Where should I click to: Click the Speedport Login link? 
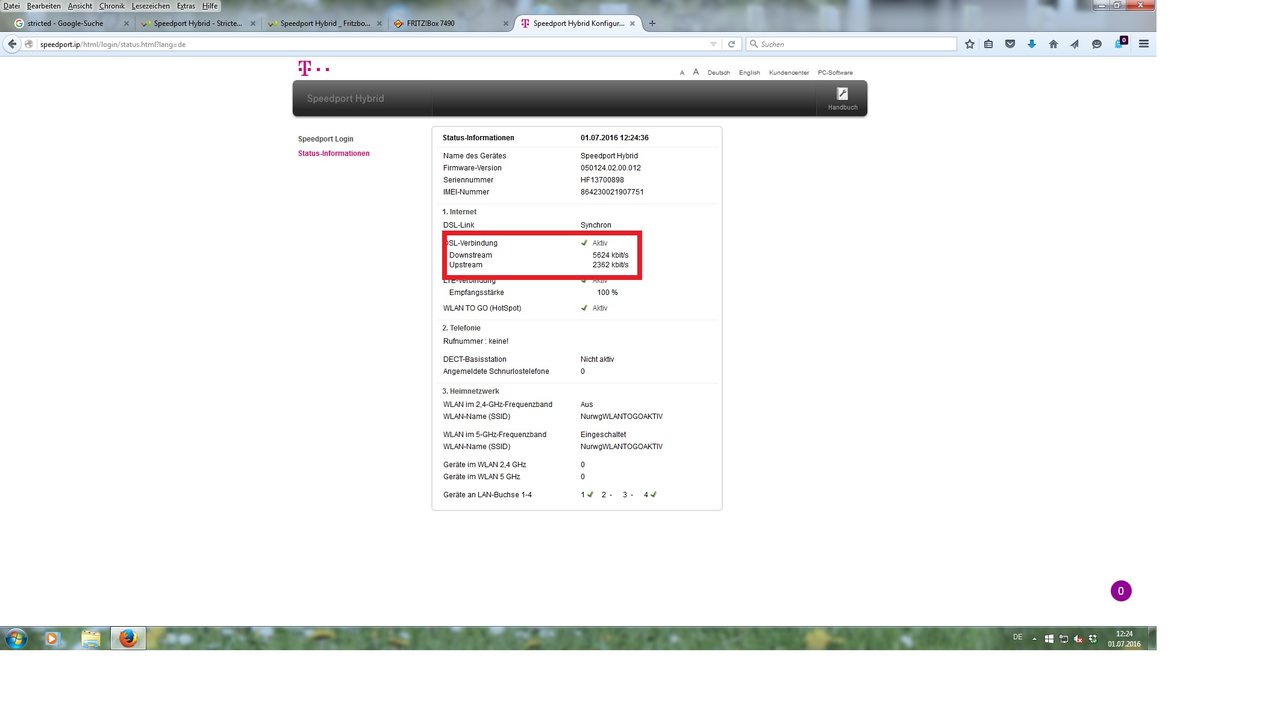(326, 139)
